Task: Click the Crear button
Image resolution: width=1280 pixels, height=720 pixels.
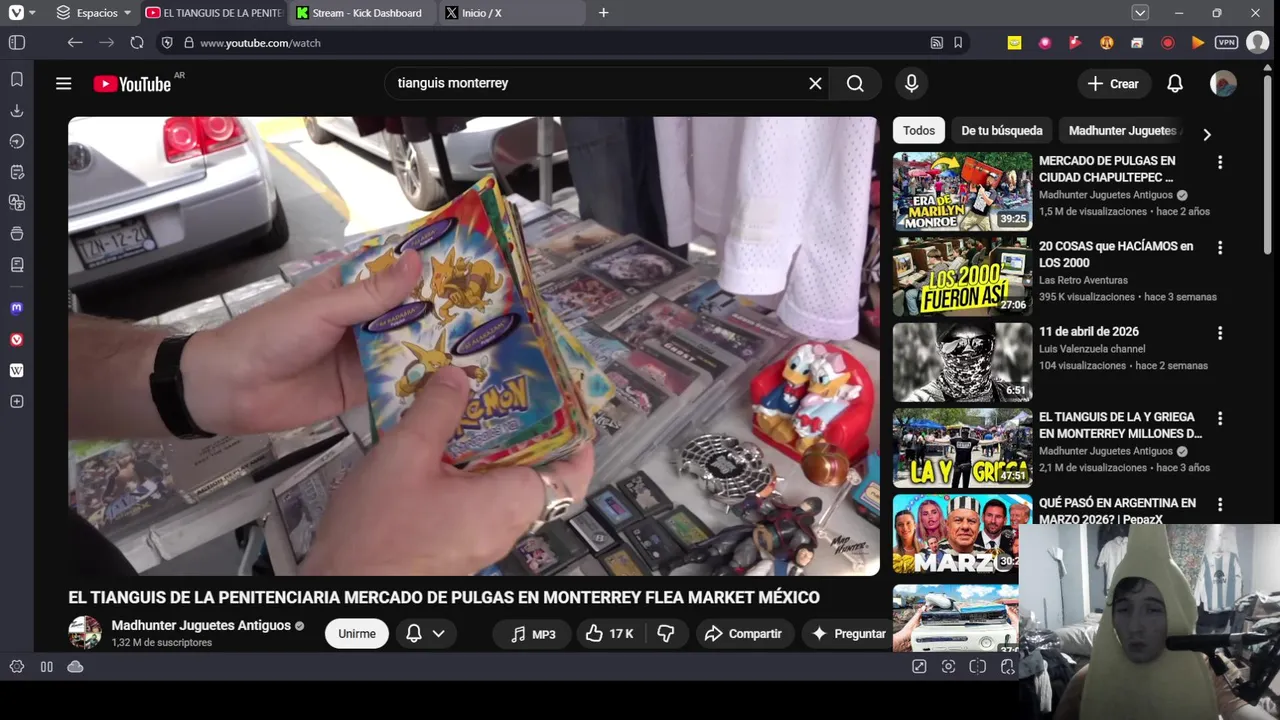Action: click(1114, 84)
